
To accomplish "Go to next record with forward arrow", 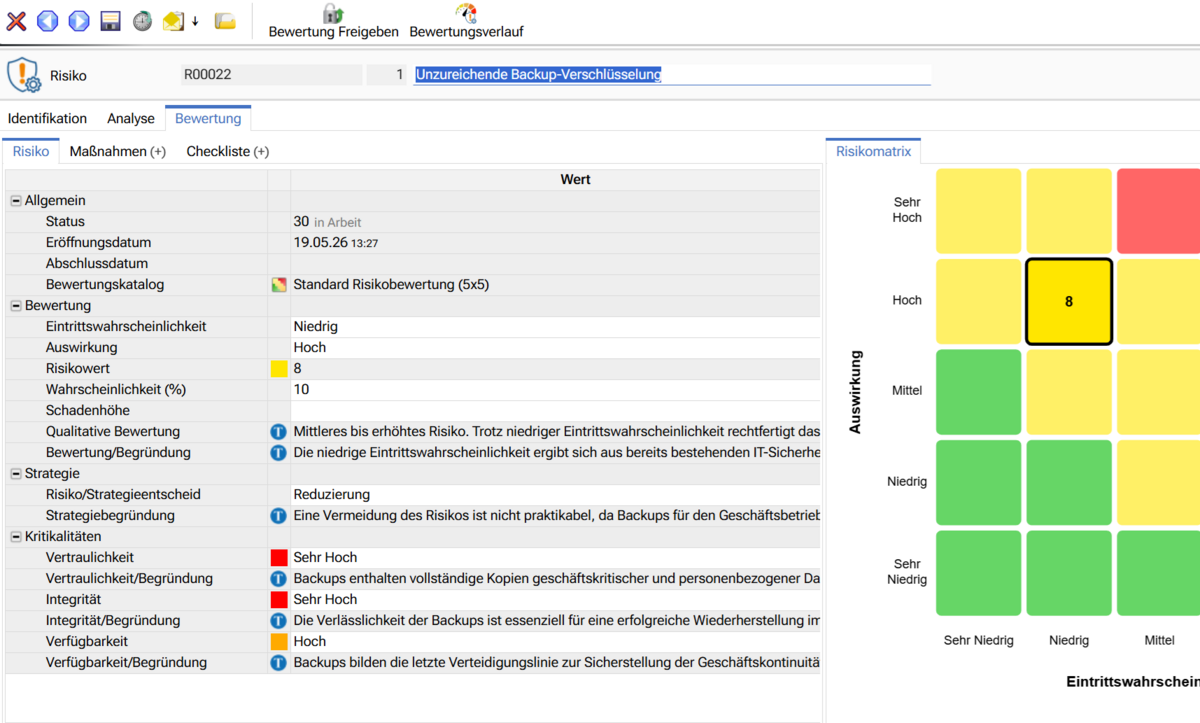I will [79, 21].
